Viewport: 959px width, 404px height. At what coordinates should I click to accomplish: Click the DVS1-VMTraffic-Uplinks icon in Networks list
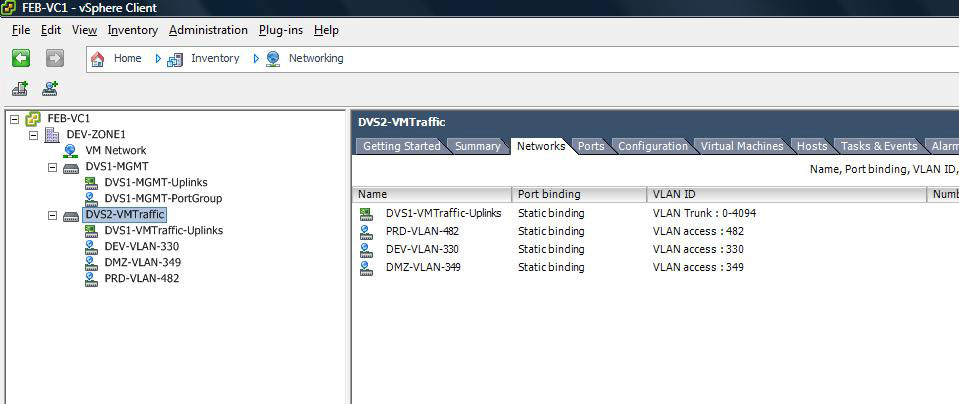click(366, 213)
